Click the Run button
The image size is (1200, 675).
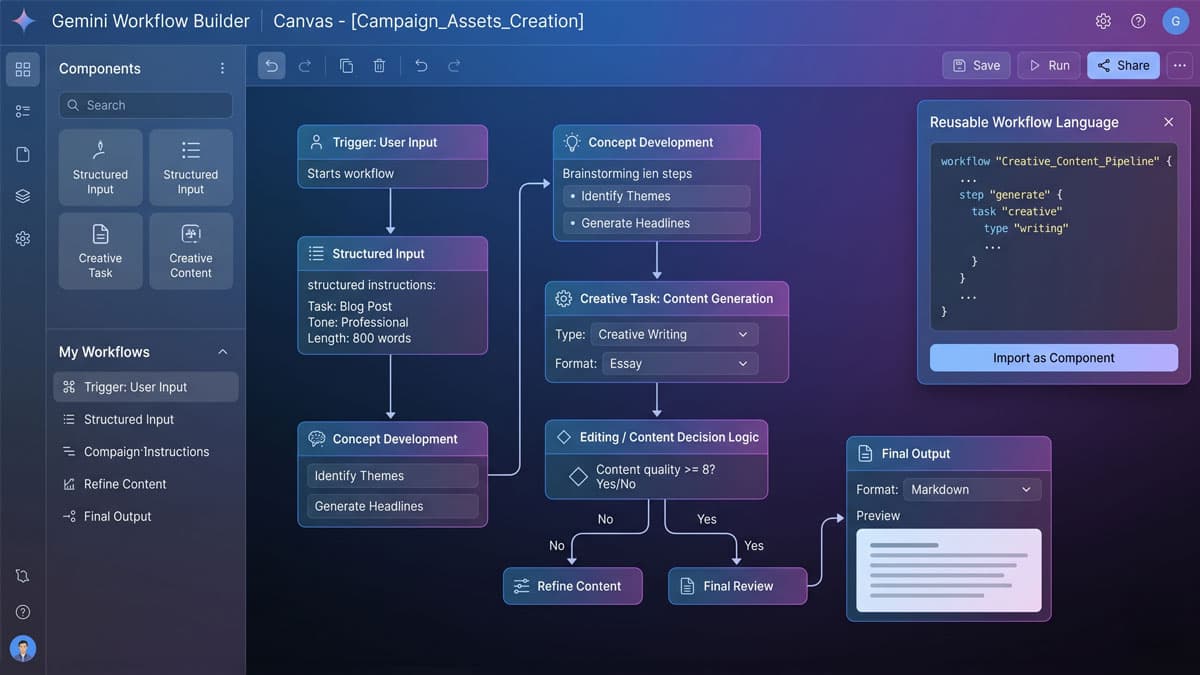point(1049,65)
